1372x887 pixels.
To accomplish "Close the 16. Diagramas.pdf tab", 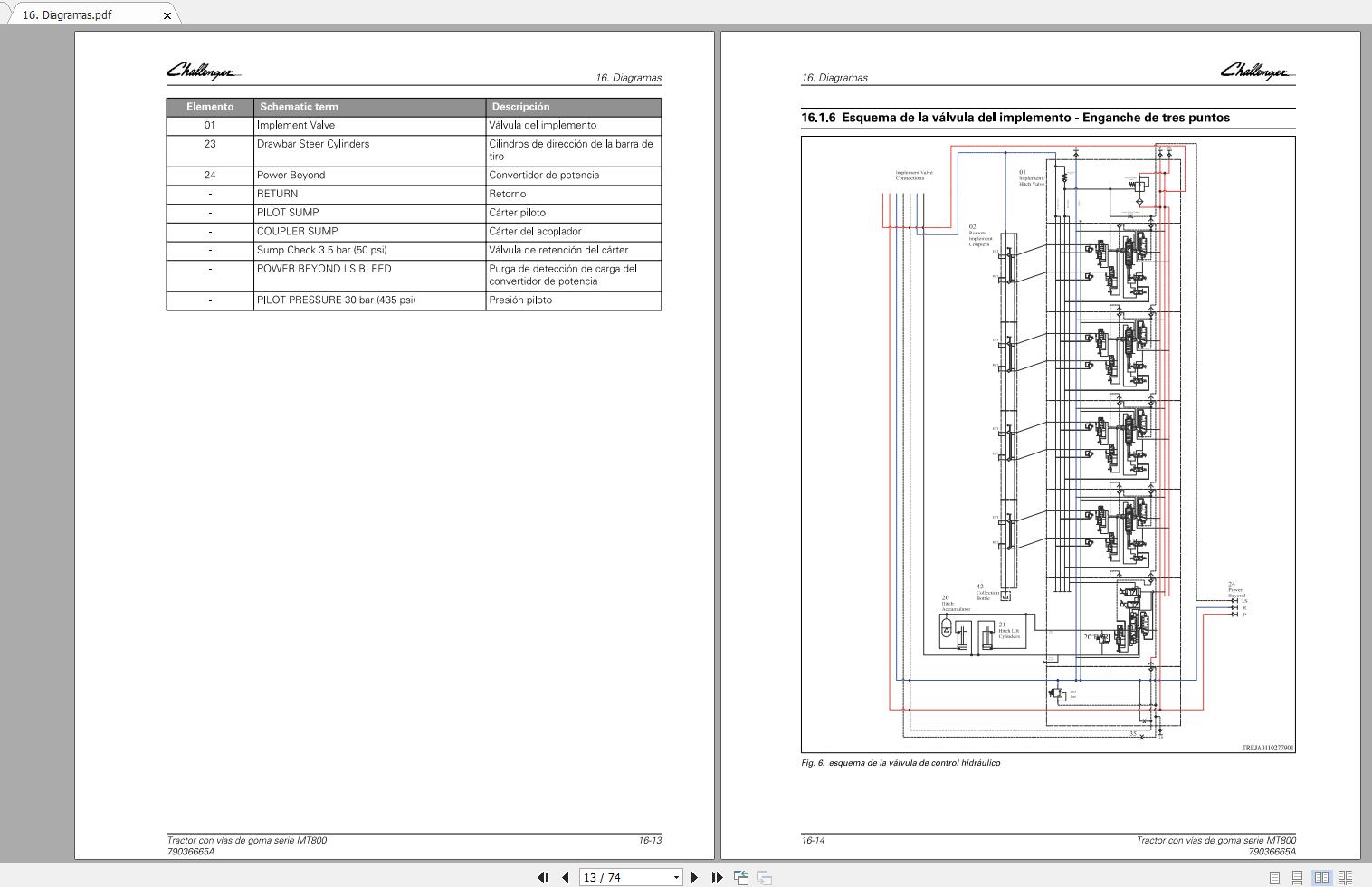I will coord(167,15).
